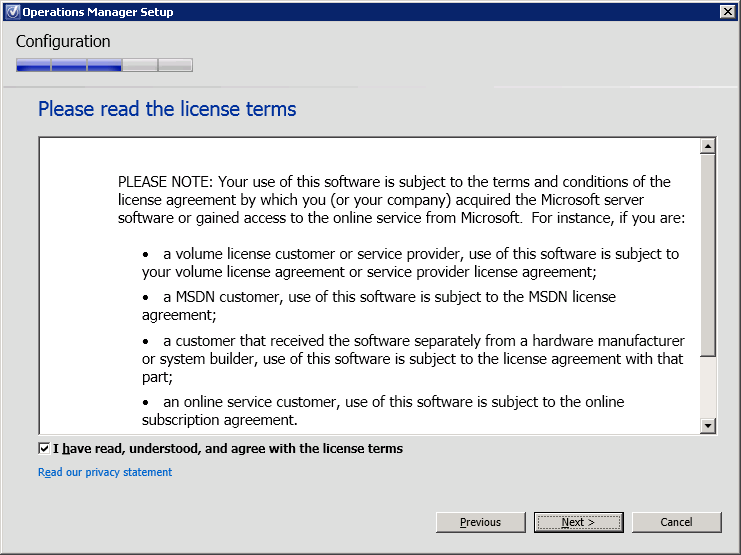Click the volume license customer bullet text
The width and height of the screenshot is (741, 555).
pyautogui.click(x=410, y=262)
